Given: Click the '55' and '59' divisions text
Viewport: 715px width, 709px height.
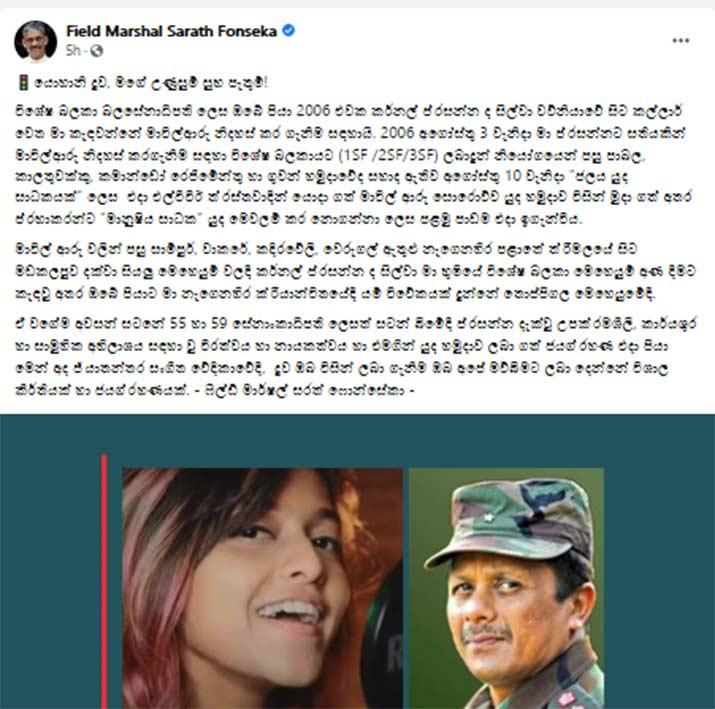Looking at the screenshot, I should [198, 324].
